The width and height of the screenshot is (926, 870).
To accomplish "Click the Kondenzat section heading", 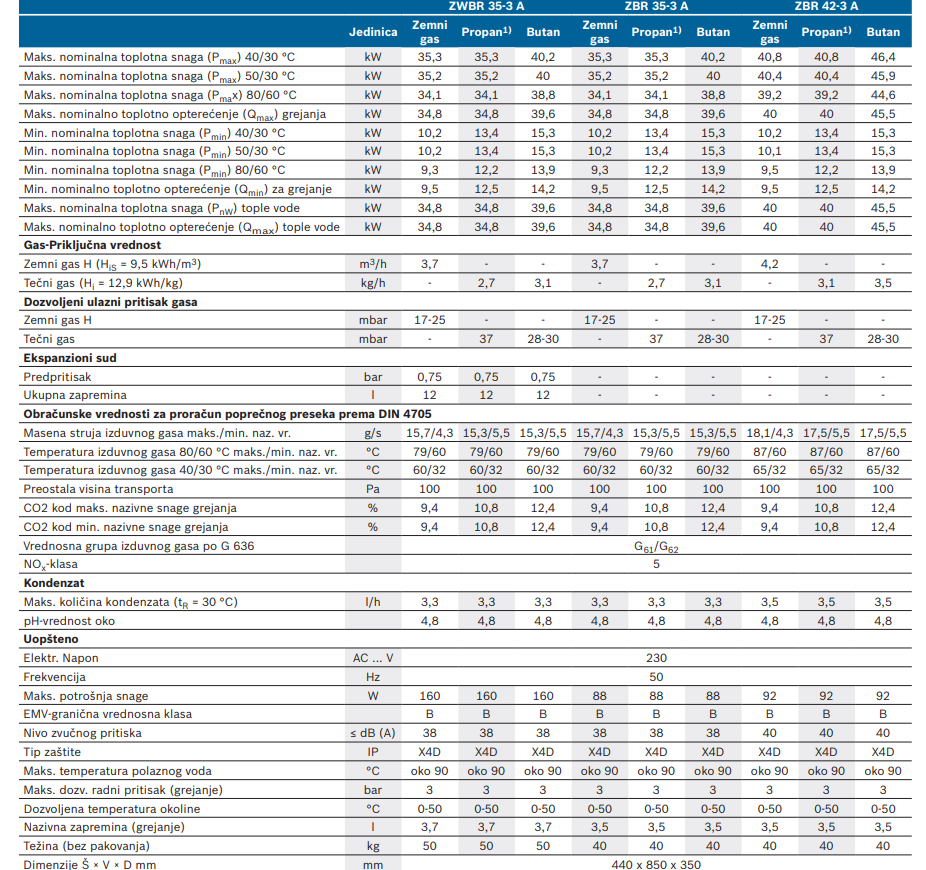I will pos(53,583).
